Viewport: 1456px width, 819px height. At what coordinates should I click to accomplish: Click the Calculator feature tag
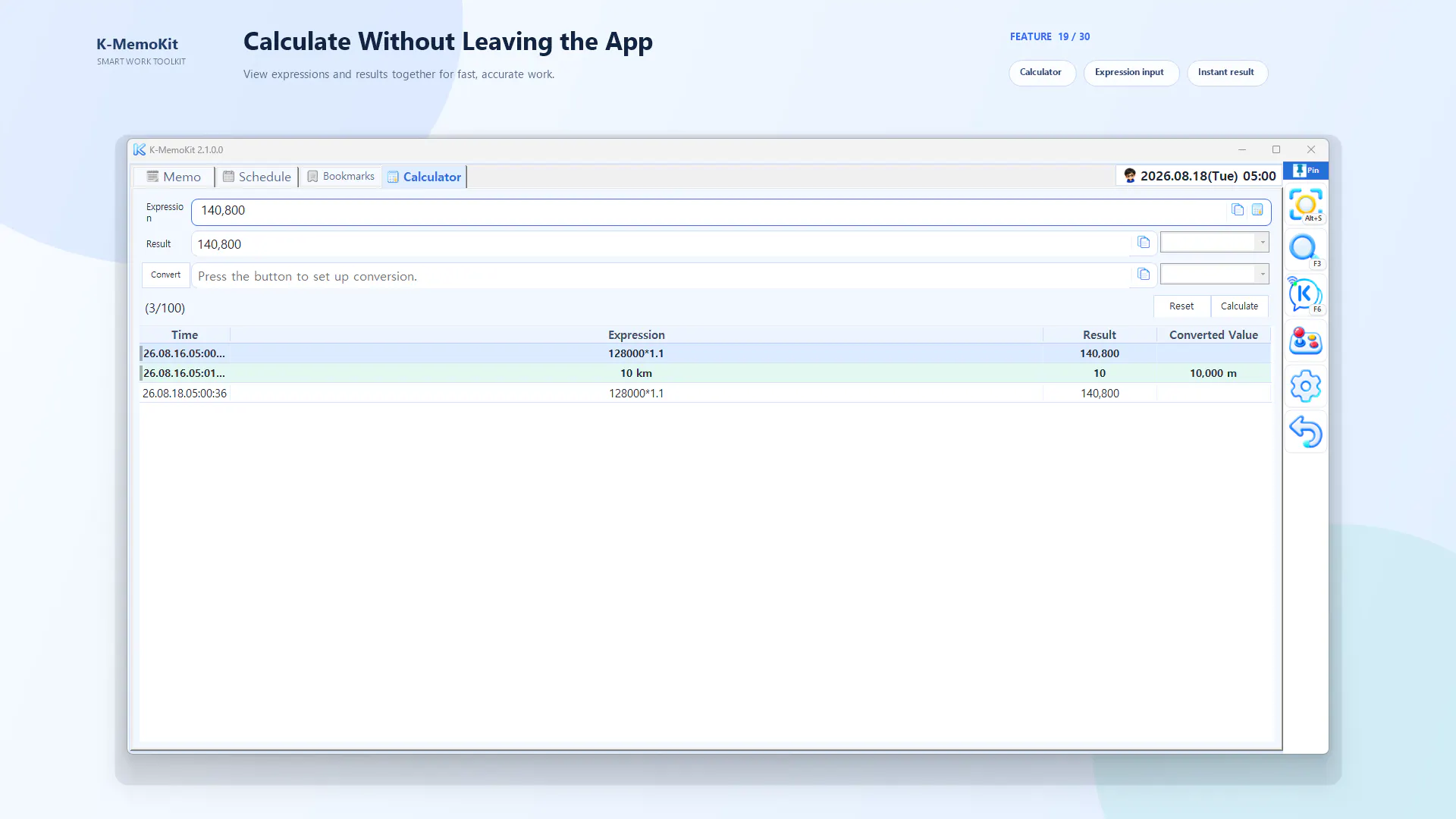pos(1041,73)
